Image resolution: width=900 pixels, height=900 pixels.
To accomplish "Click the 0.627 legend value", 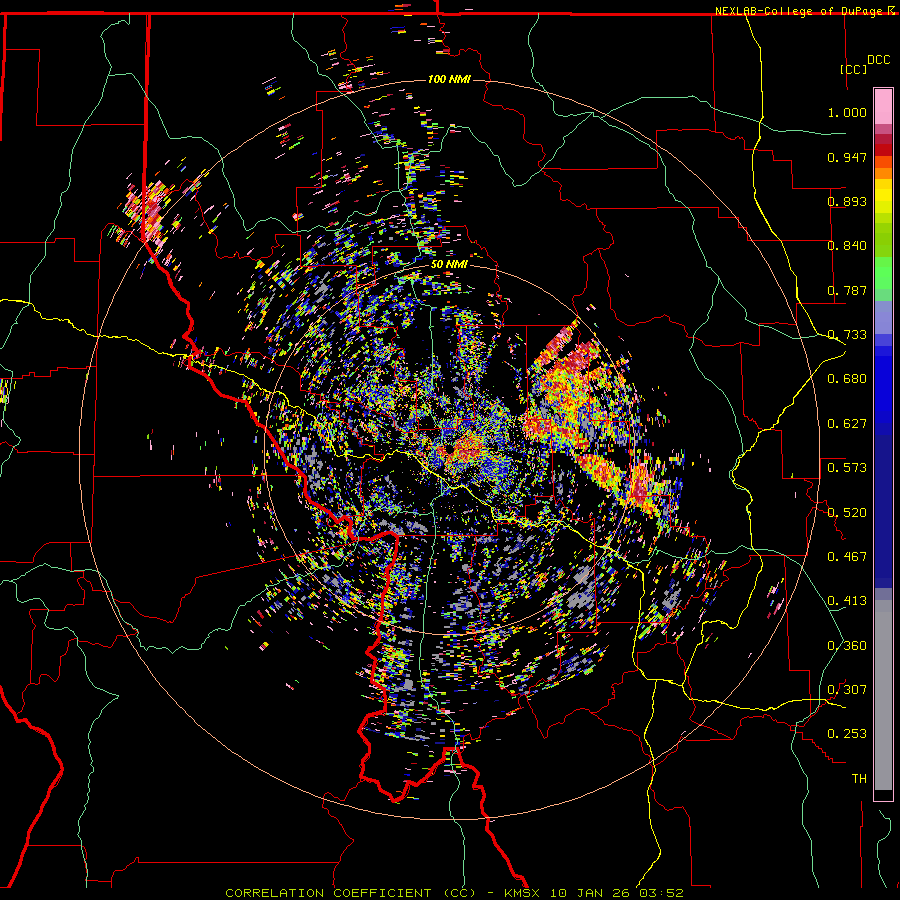I will 847,424.
